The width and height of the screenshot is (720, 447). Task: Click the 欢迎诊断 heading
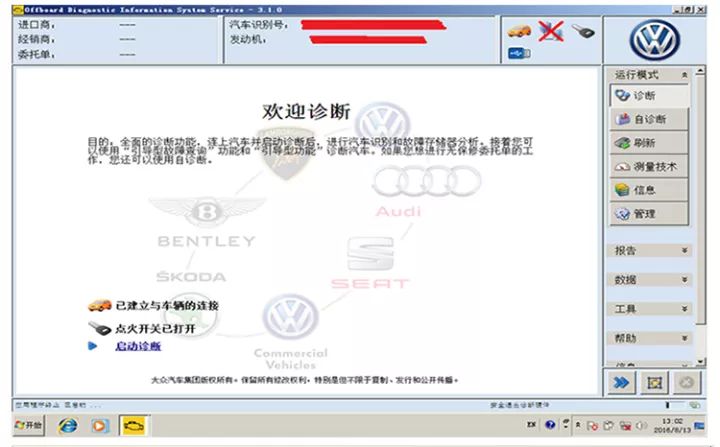(306, 112)
